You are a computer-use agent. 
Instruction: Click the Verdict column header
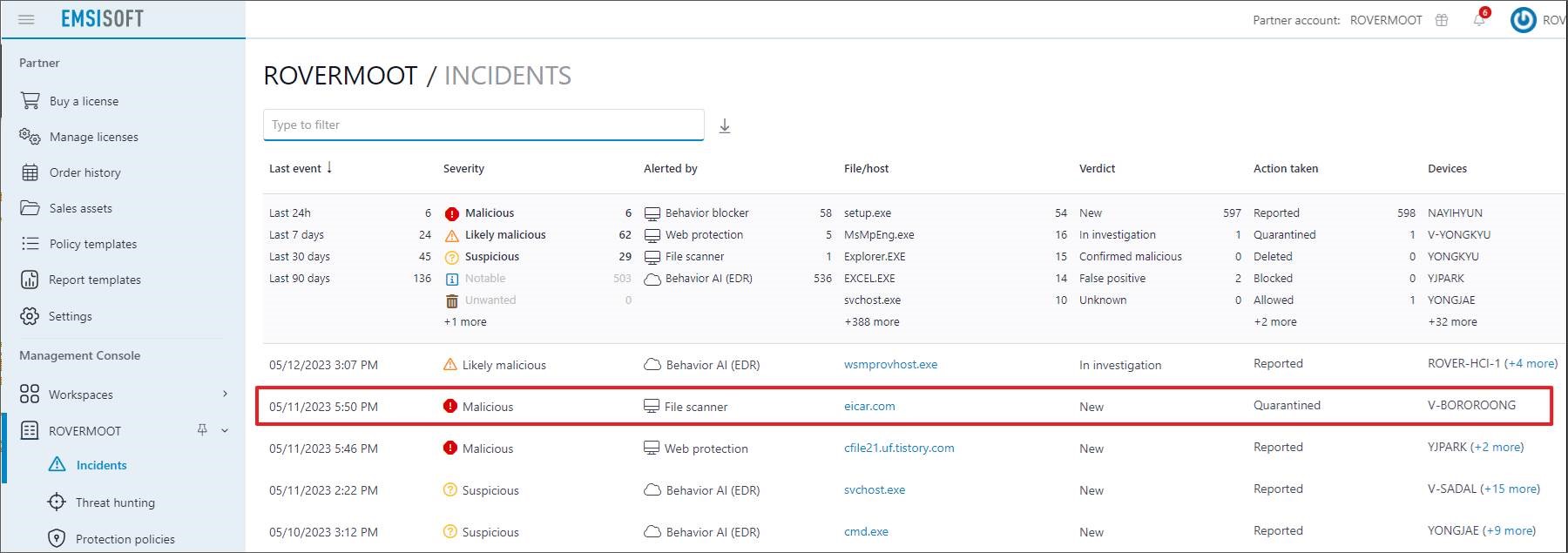point(1097,169)
